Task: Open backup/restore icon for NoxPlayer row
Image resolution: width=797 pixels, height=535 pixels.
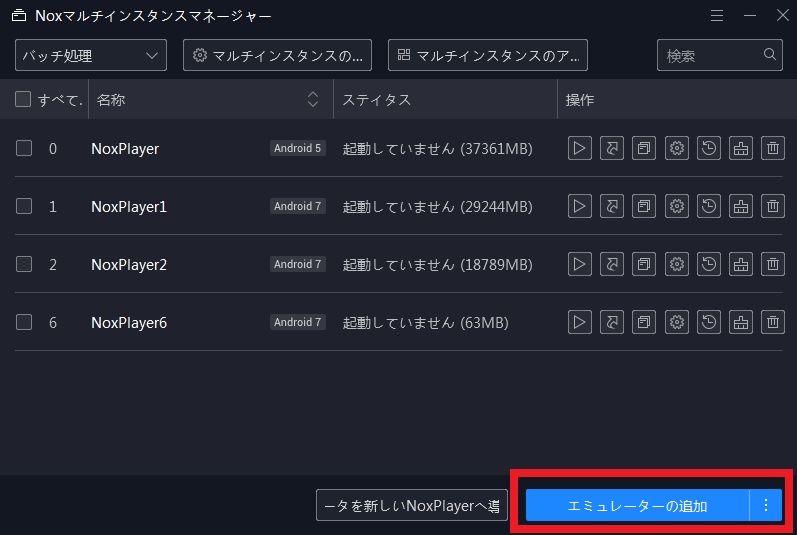Action: (709, 148)
